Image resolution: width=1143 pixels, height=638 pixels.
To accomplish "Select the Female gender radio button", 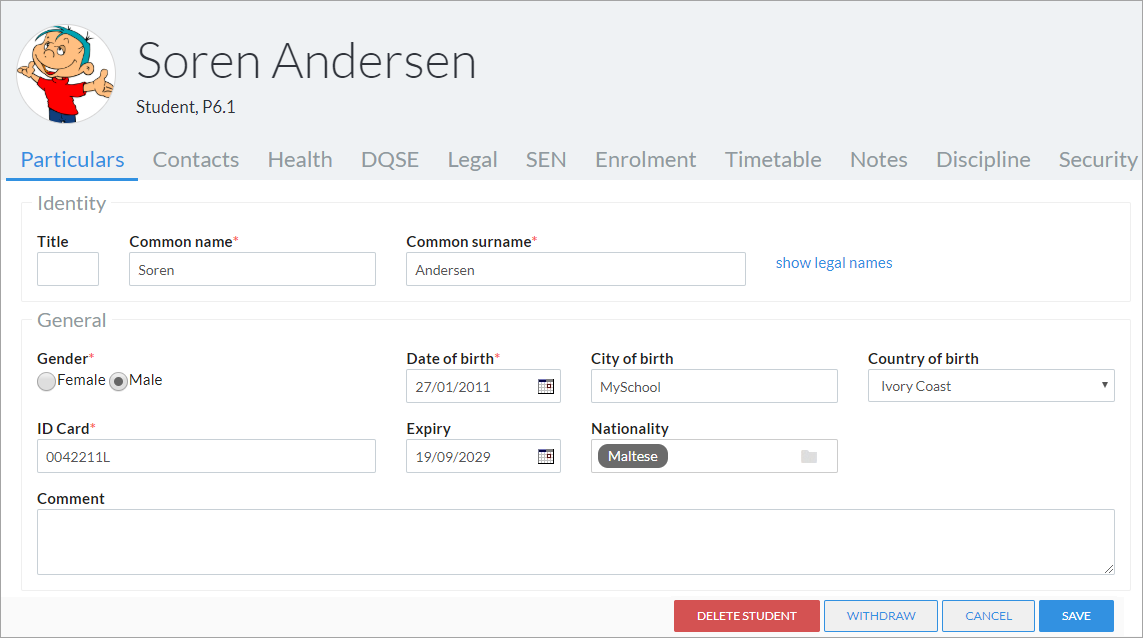I will [x=47, y=381].
